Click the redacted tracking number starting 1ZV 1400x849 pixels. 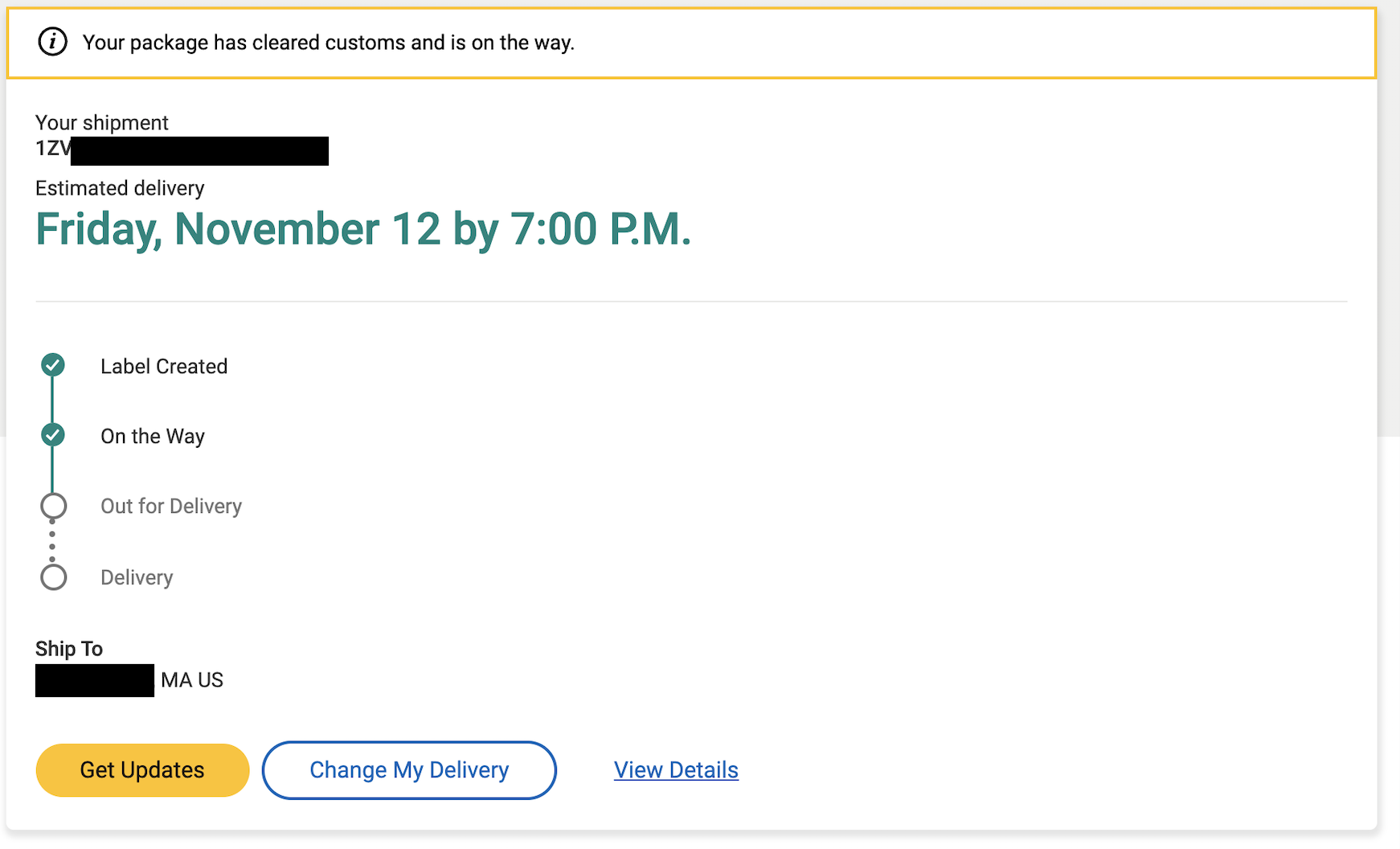182,150
